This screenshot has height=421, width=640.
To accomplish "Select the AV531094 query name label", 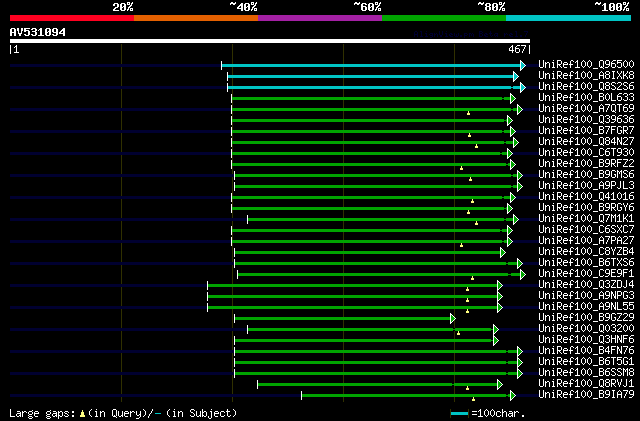I will [x=38, y=32].
